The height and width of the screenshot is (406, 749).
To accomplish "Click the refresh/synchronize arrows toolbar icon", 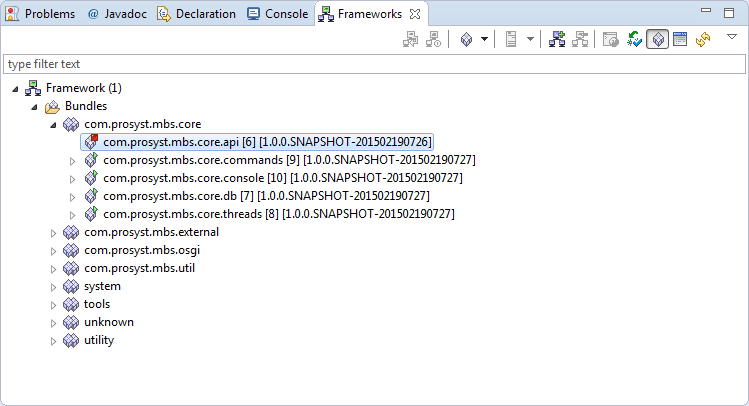I will pyautogui.click(x=703, y=39).
